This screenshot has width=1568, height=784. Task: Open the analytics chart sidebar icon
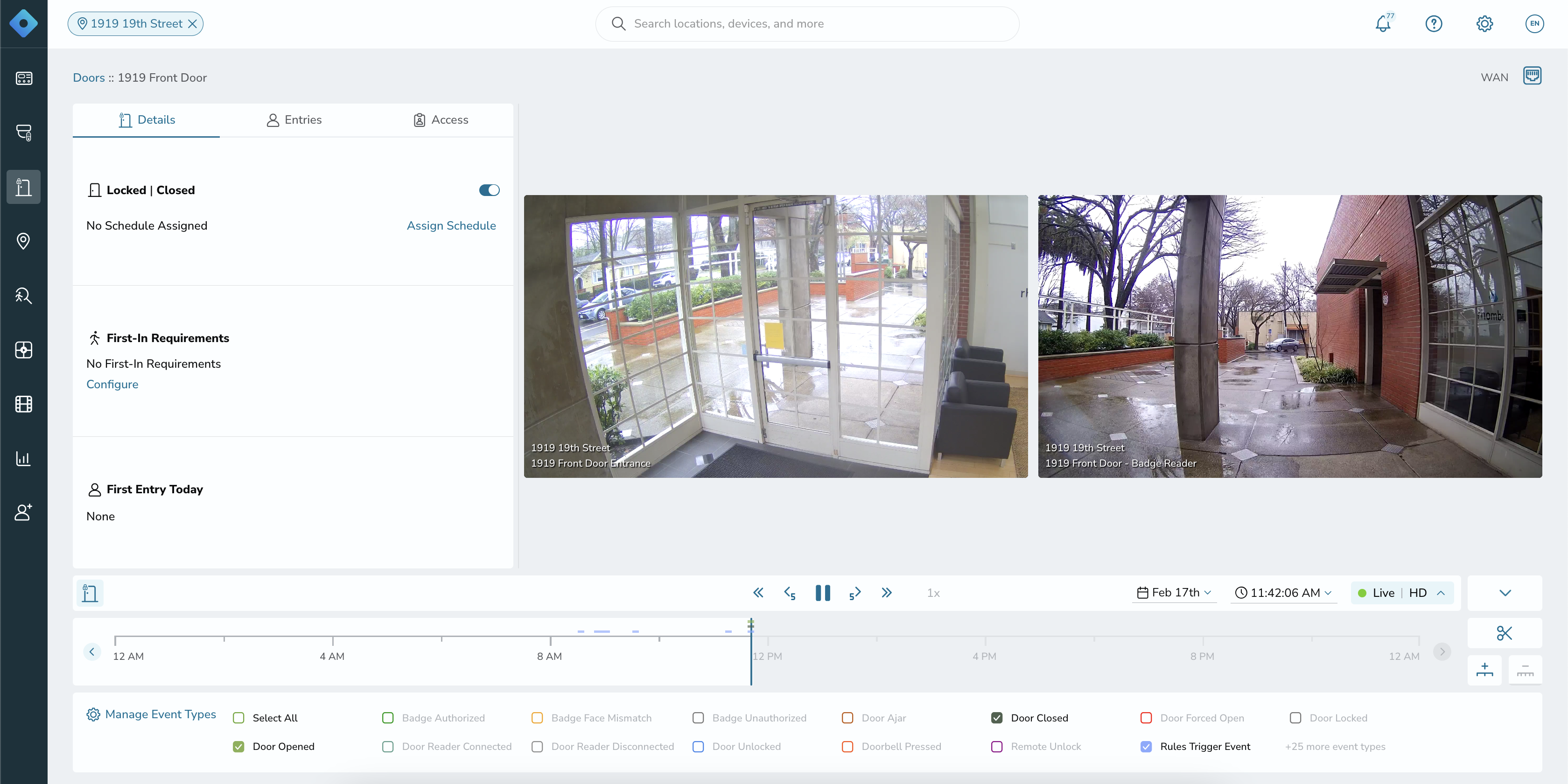click(x=24, y=458)
